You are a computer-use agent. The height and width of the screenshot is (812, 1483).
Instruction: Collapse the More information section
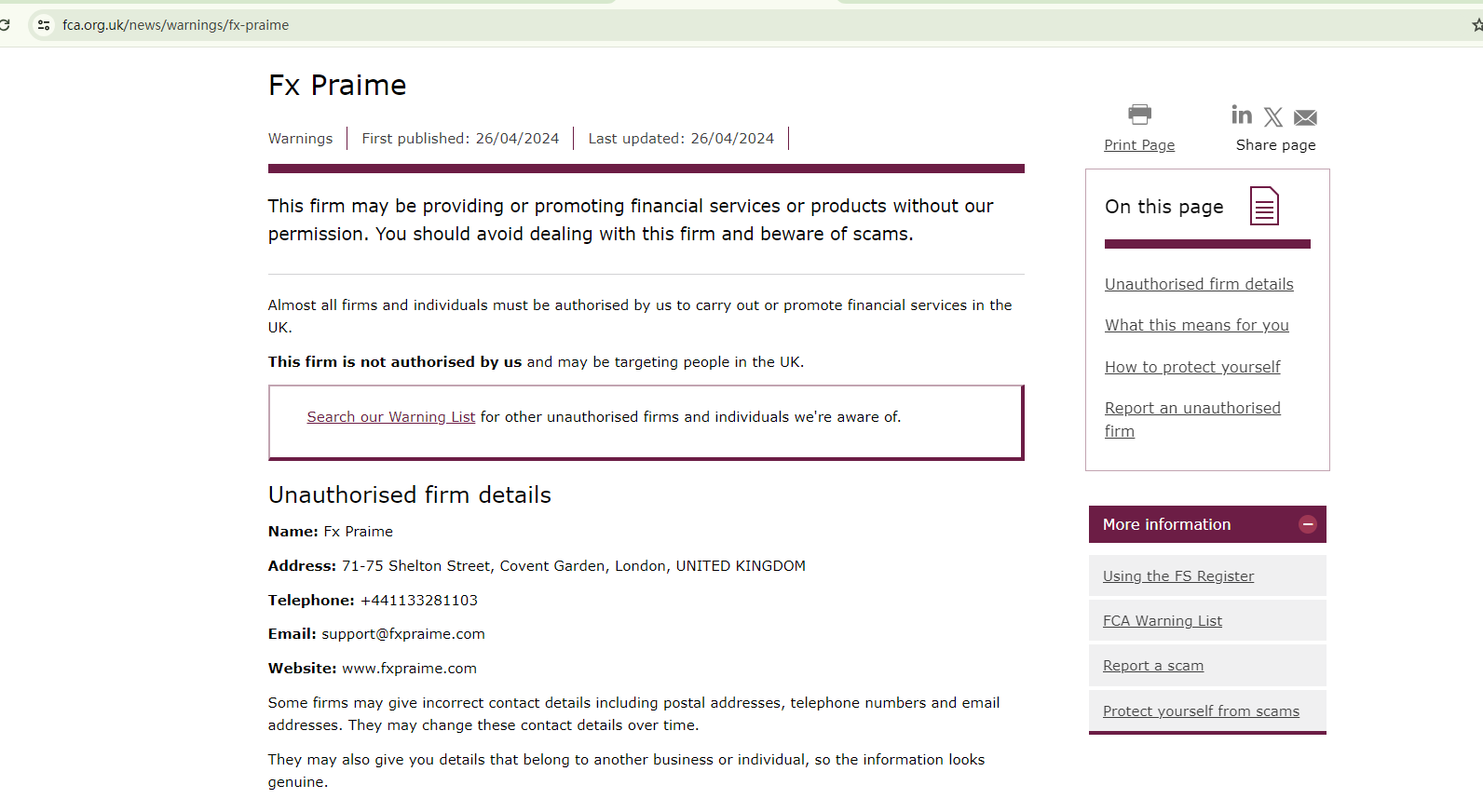[x=1307, y=524]
